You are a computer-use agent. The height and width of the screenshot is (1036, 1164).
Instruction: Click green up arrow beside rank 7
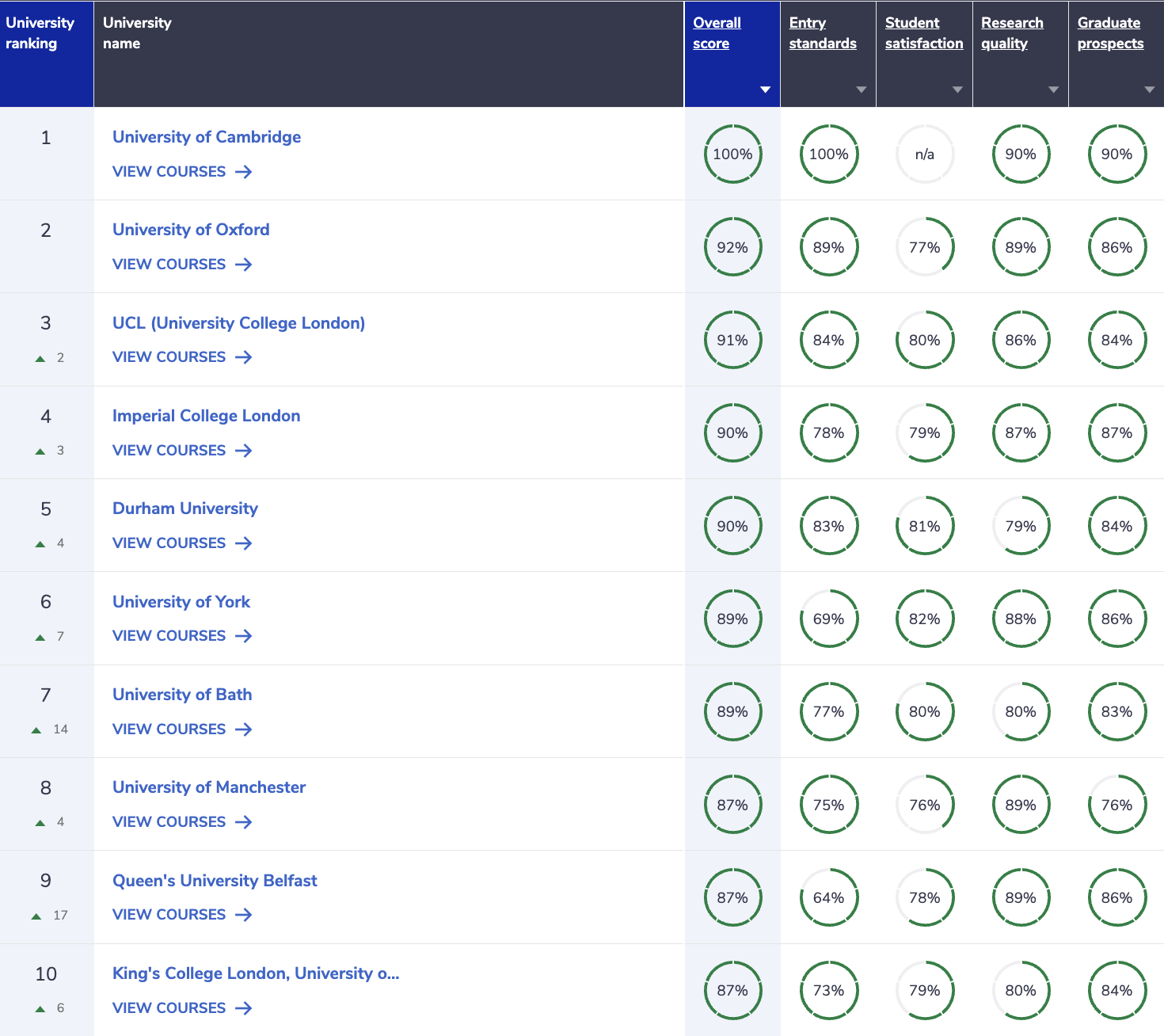pyautogui.click(x=36, y=730)
